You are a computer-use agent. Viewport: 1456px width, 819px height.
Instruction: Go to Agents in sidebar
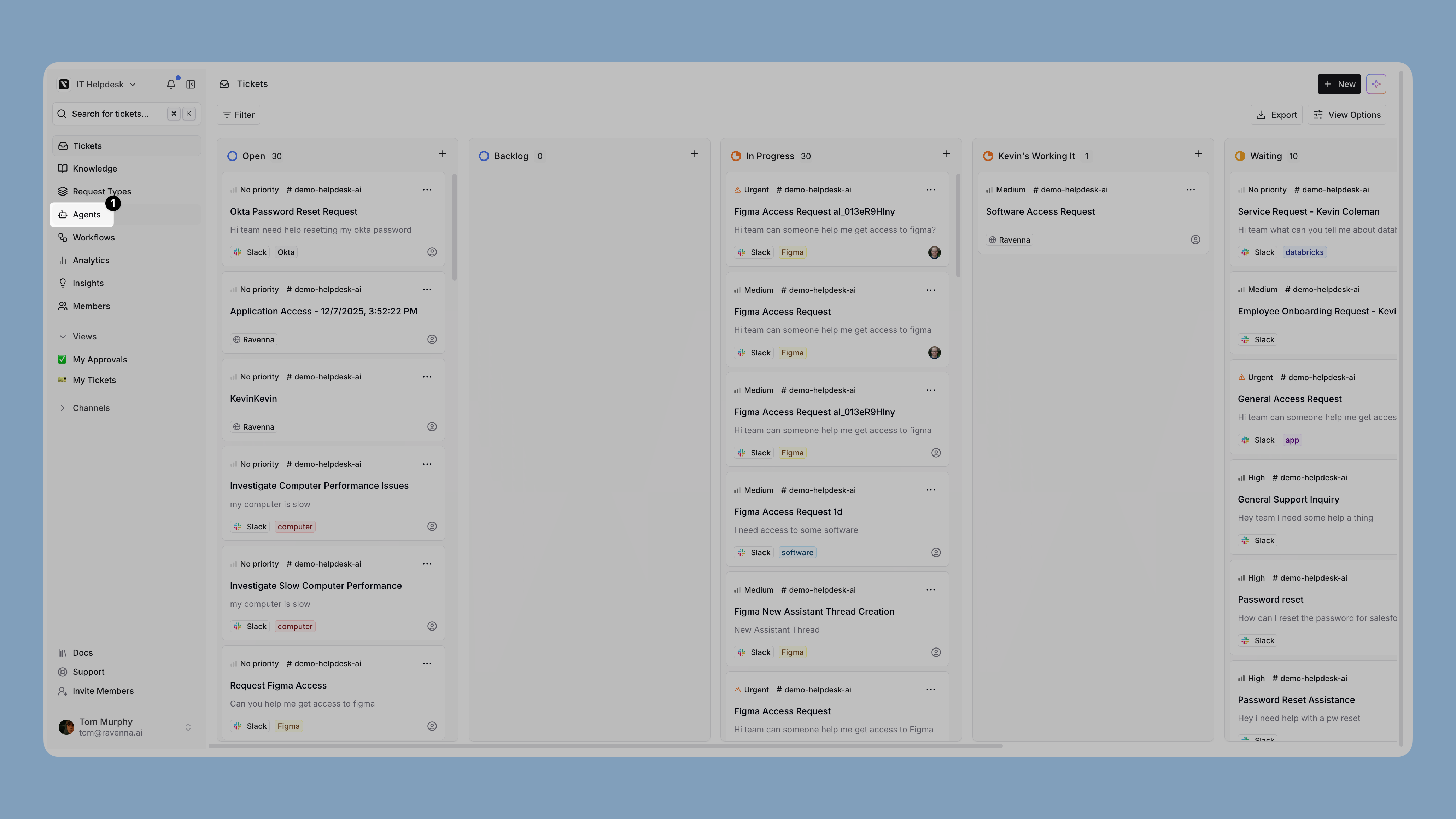tap(87, 215)
